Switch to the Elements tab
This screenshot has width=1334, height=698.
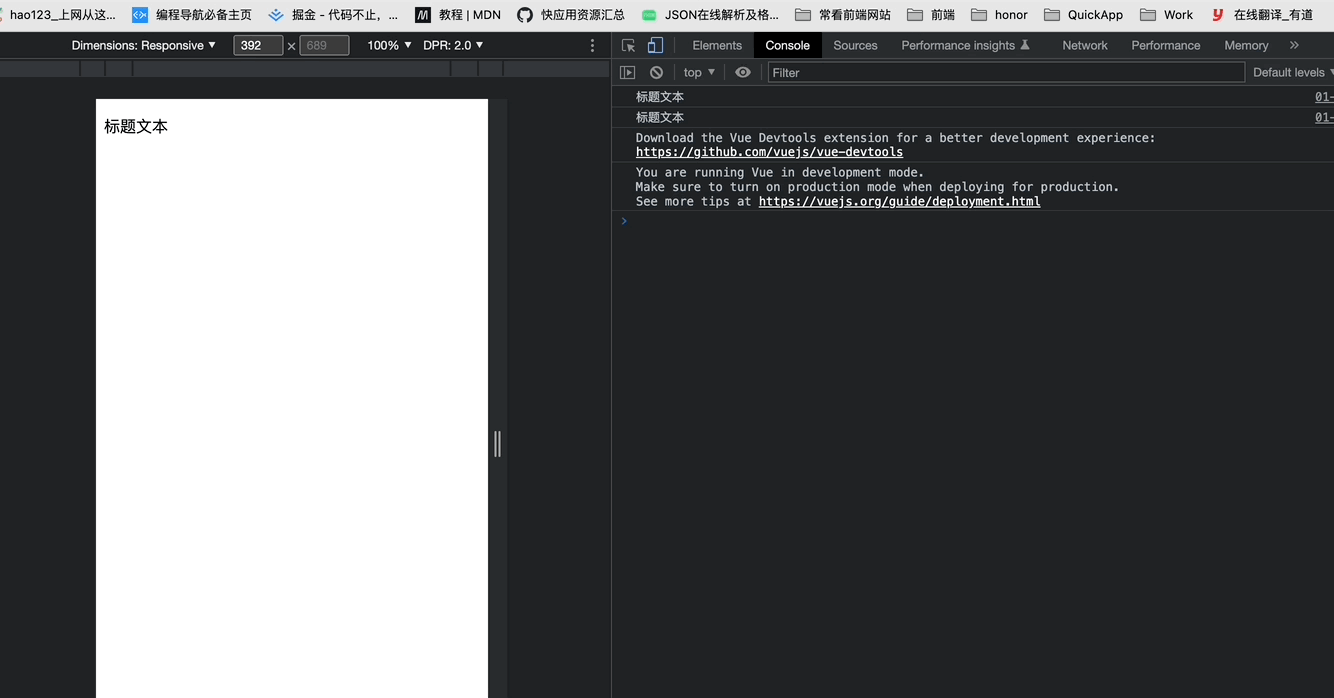click(x=717, y=45)
